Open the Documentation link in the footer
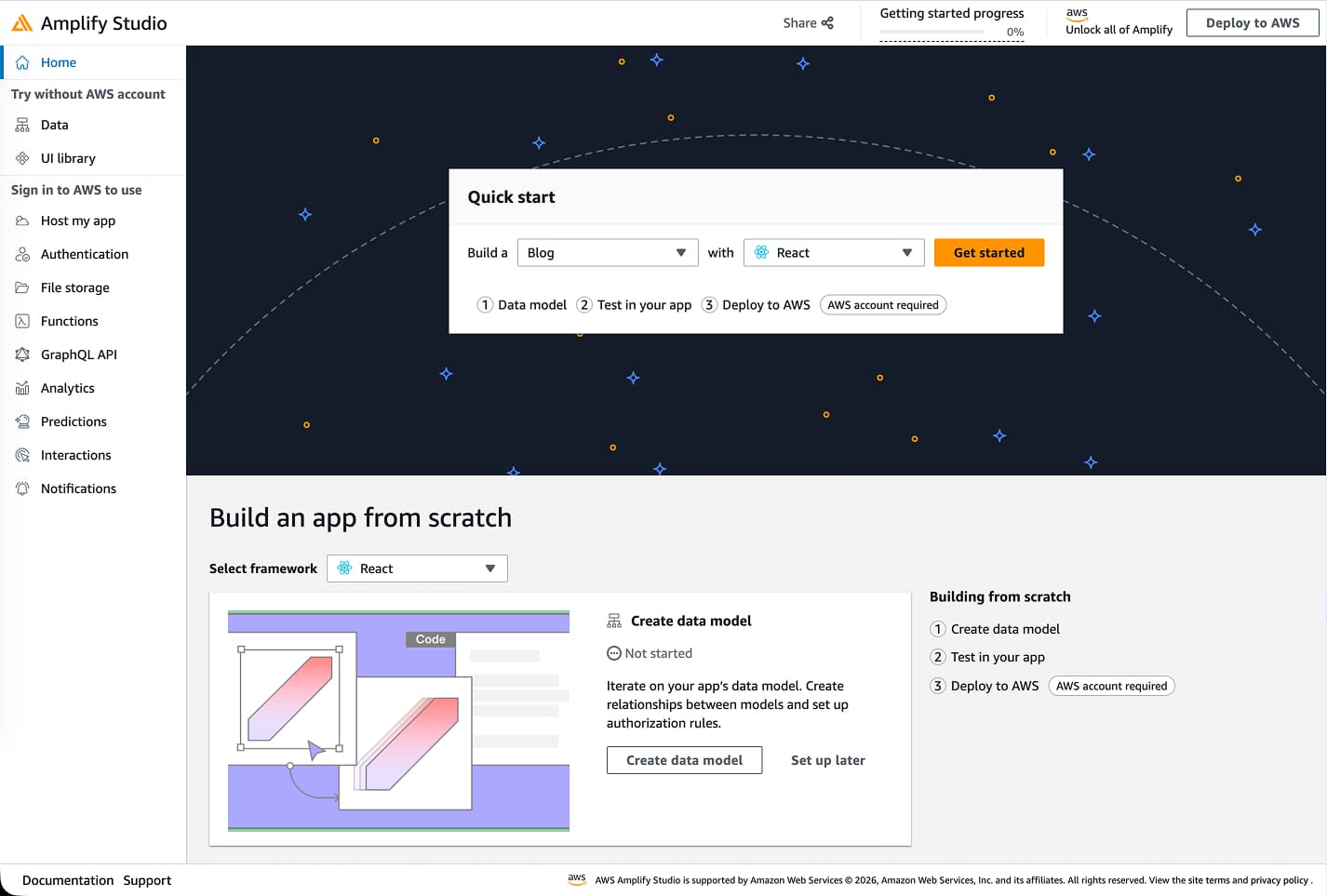Screen dimensions: 1327x896 point(68,880)
